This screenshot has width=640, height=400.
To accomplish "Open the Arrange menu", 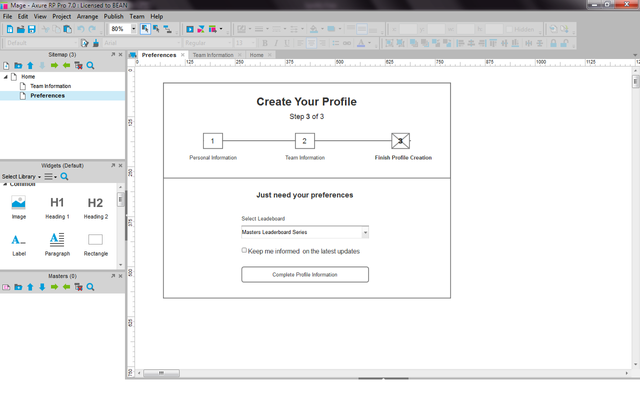I will pos(87,16).
